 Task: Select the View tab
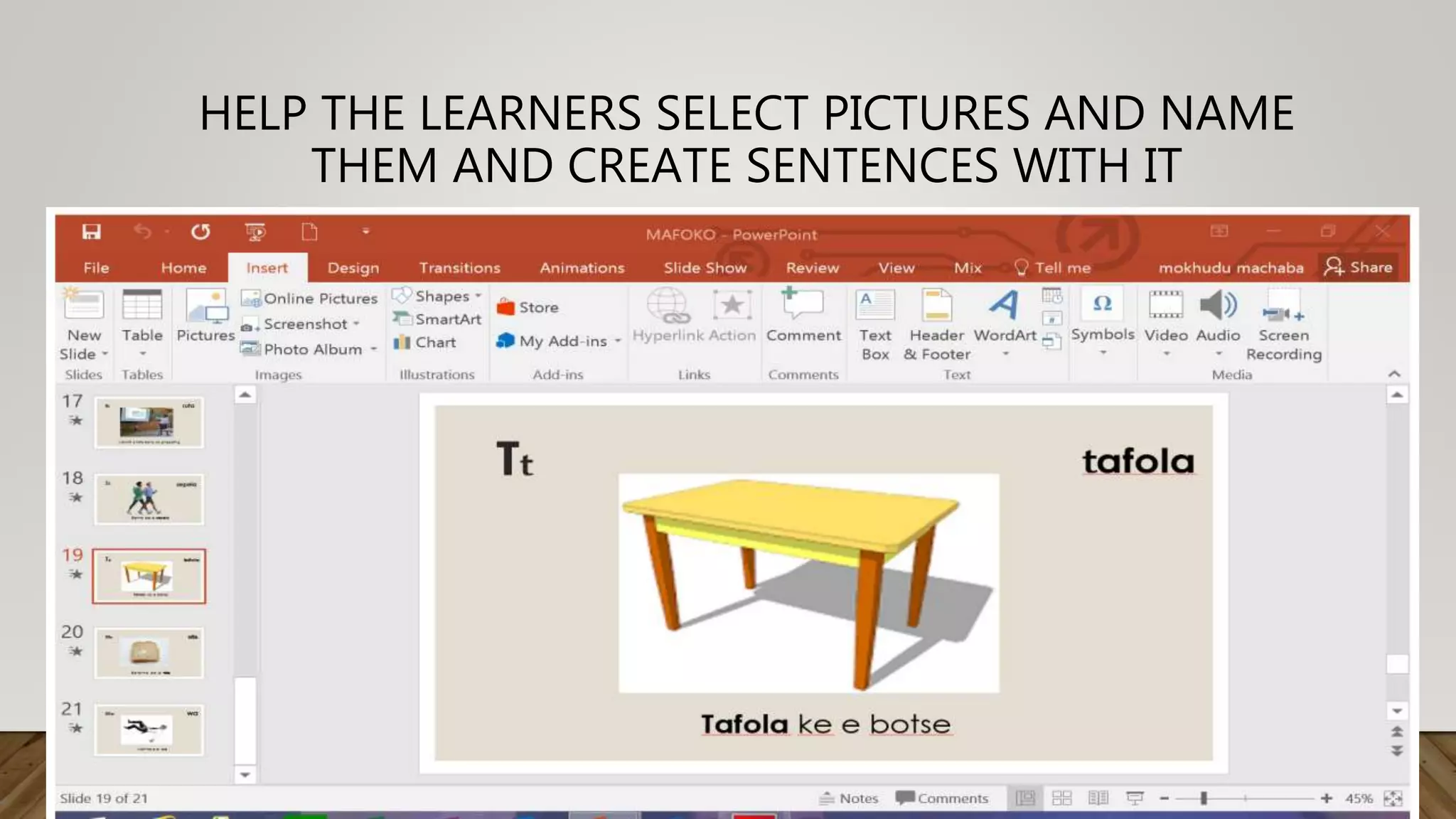(896, 268)
